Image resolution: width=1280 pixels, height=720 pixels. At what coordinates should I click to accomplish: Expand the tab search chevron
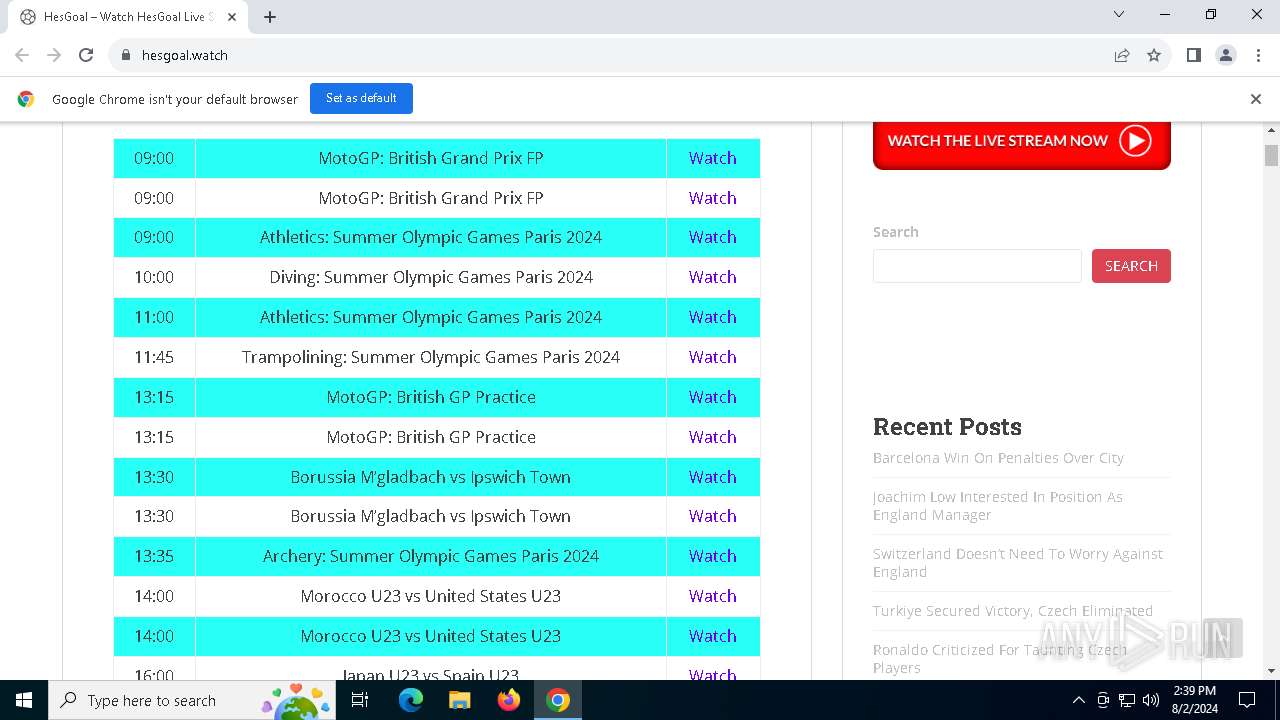coord(1119,14)
